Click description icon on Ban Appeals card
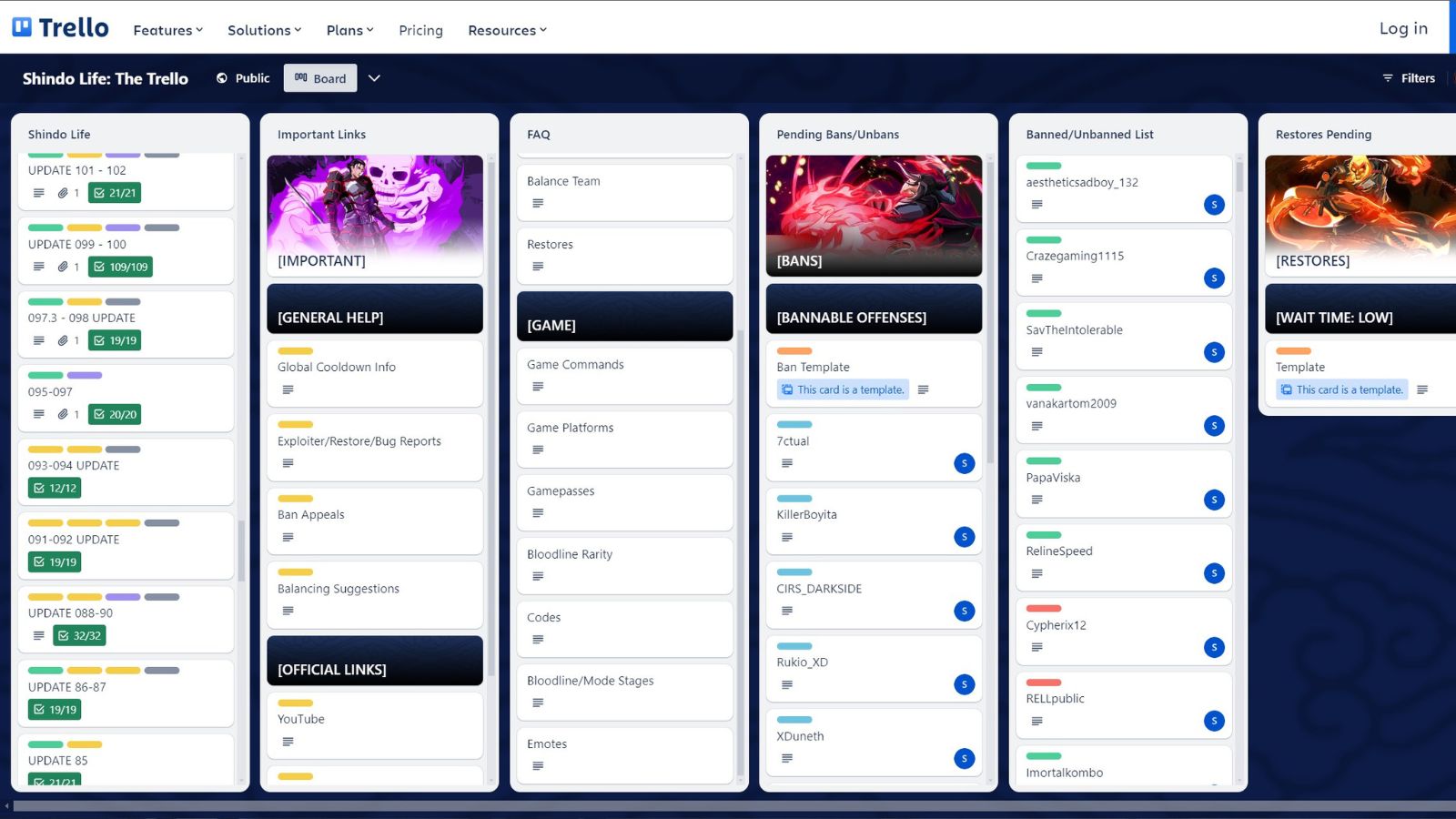 click(288, 537)
